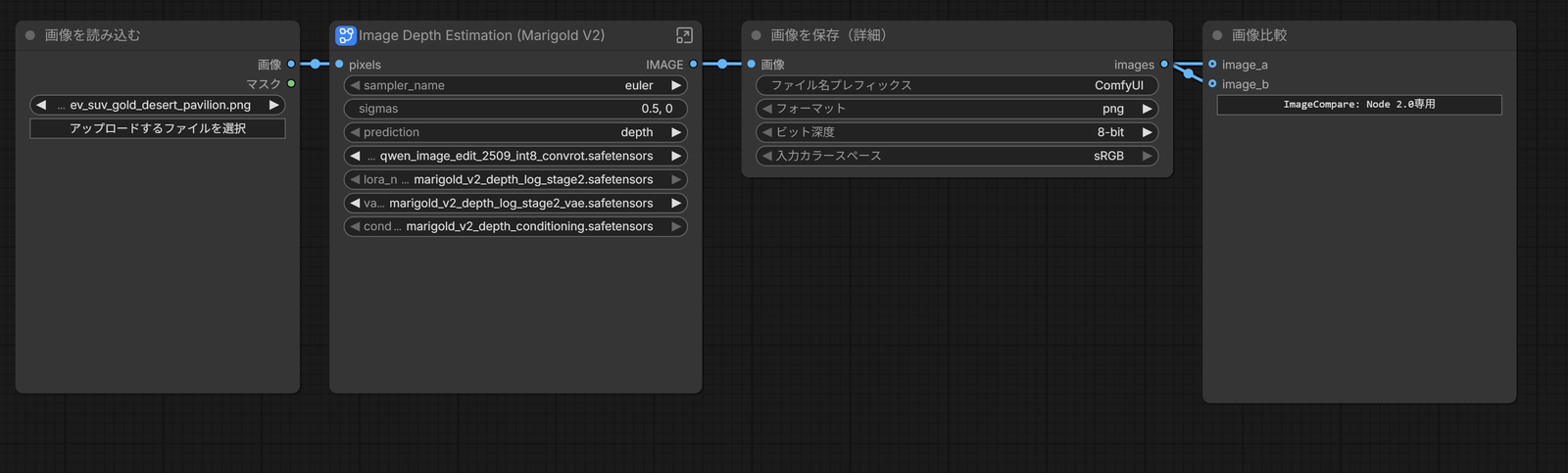
Task: Edit the ファイル名プレフィックス field ComfyUI
Action: point(957,85)
